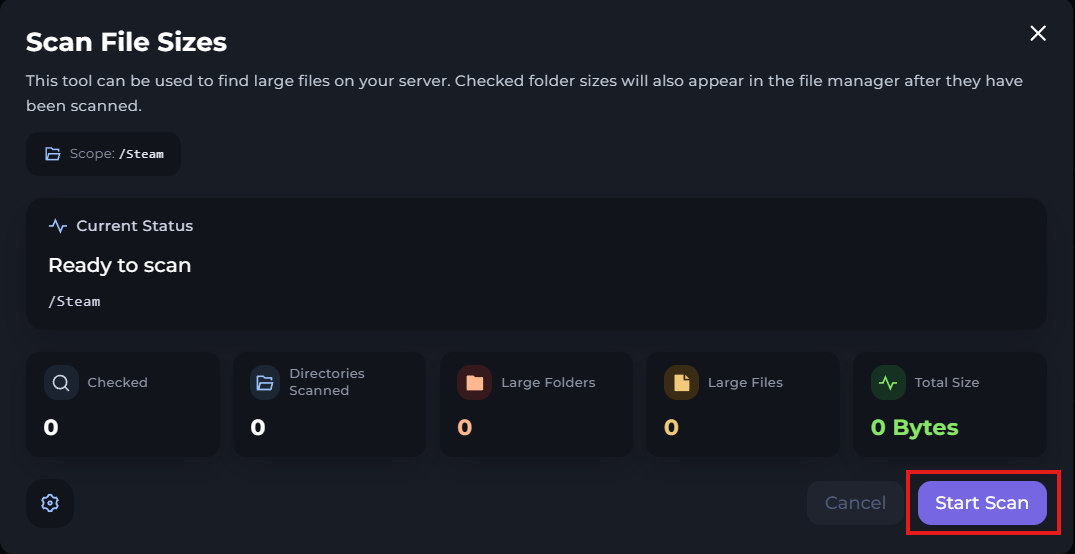Image resolution: width=1075 pixels, height=554 pixels.
Task: Click the Large Files document icon
Action: point(681,382)
